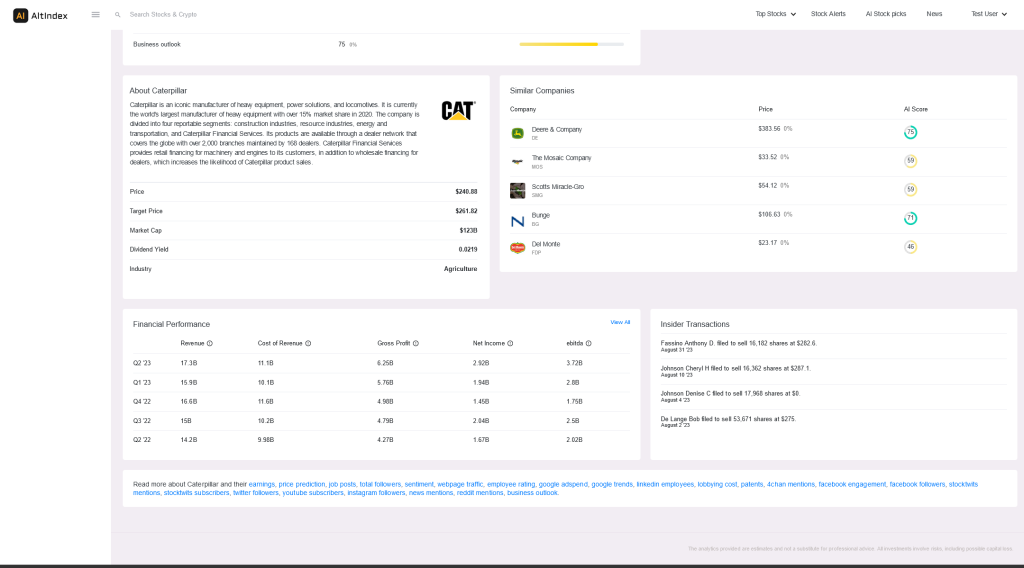This screenshot has width=1024, height=568.
Task: Open the reddit mentions link
Action: (480, 493)
